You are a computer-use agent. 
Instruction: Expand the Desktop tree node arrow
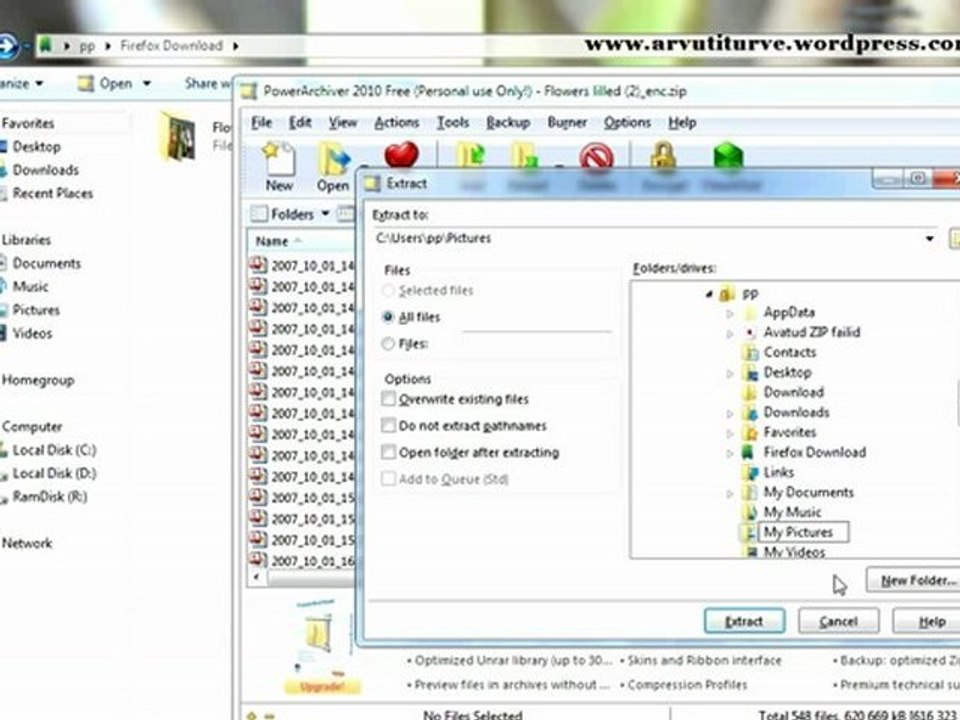pos(729,373)
